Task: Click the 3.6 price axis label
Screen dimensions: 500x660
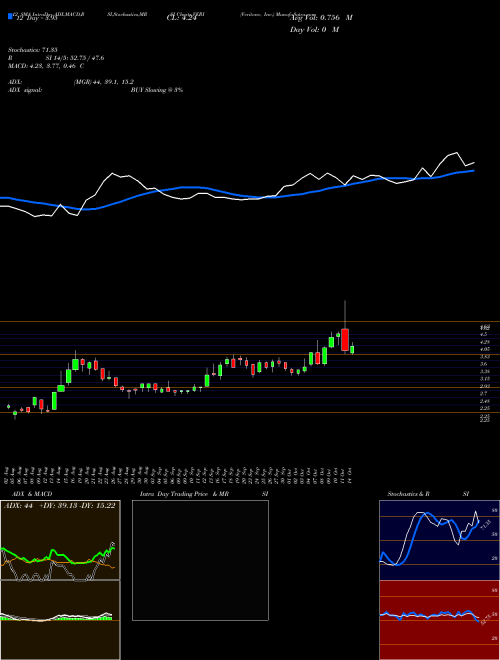Action: tap(484, 364)
